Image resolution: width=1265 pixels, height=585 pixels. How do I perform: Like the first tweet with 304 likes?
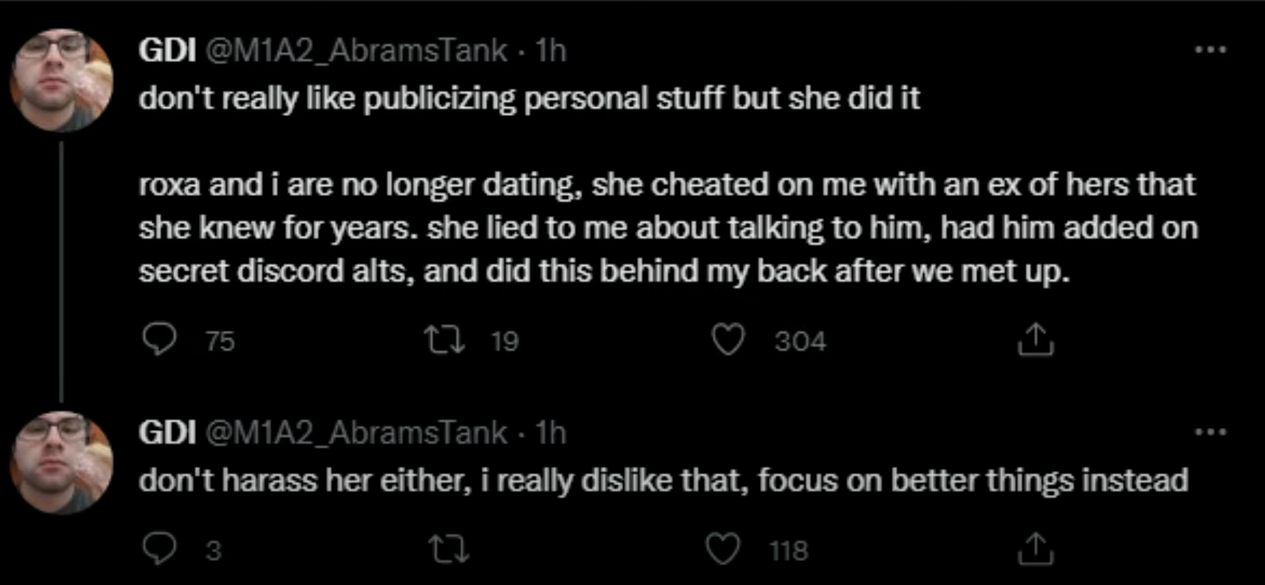pos(729,343)
